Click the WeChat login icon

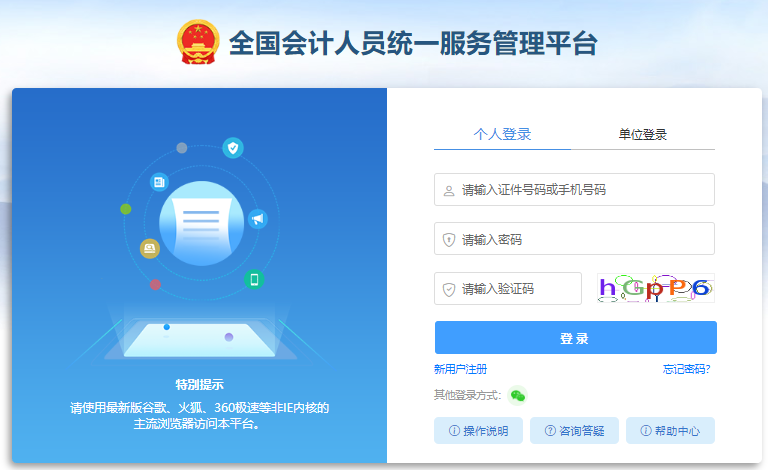coord(517,396)
